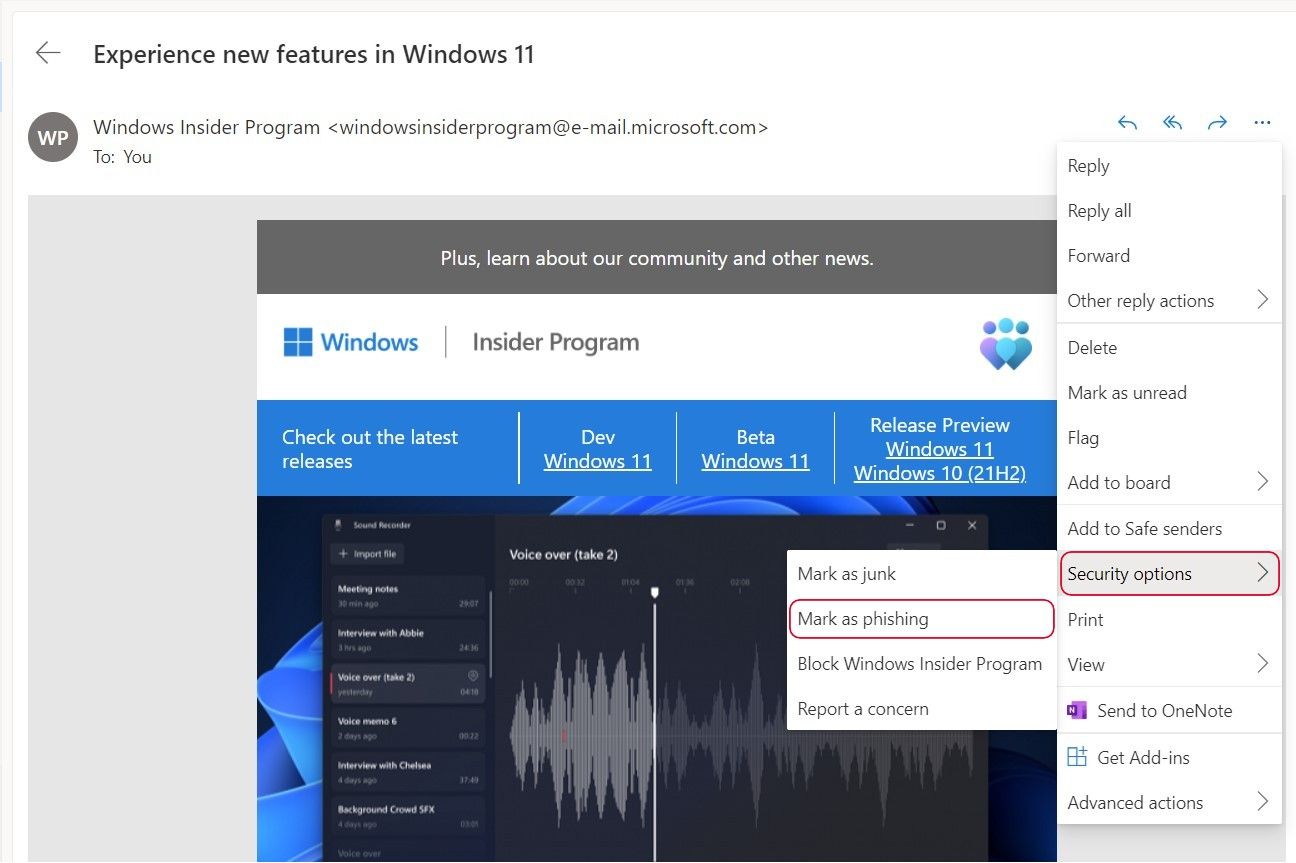Expand Other reply actions submenu

click(1169, 301)
